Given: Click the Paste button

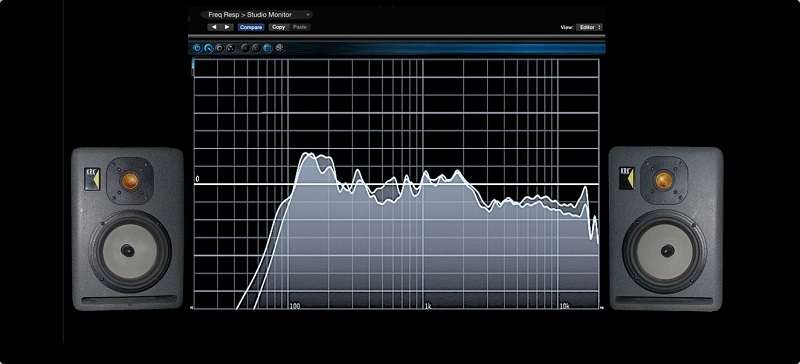Looking at the screenshot, I should point(300,27).
